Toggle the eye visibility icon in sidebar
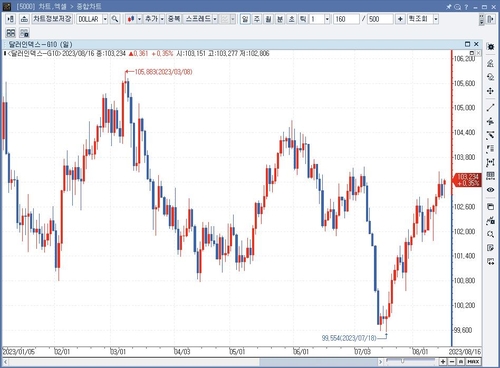Viewport: 500px width, 368px height. pyautogui.click(x=490, y=190)
